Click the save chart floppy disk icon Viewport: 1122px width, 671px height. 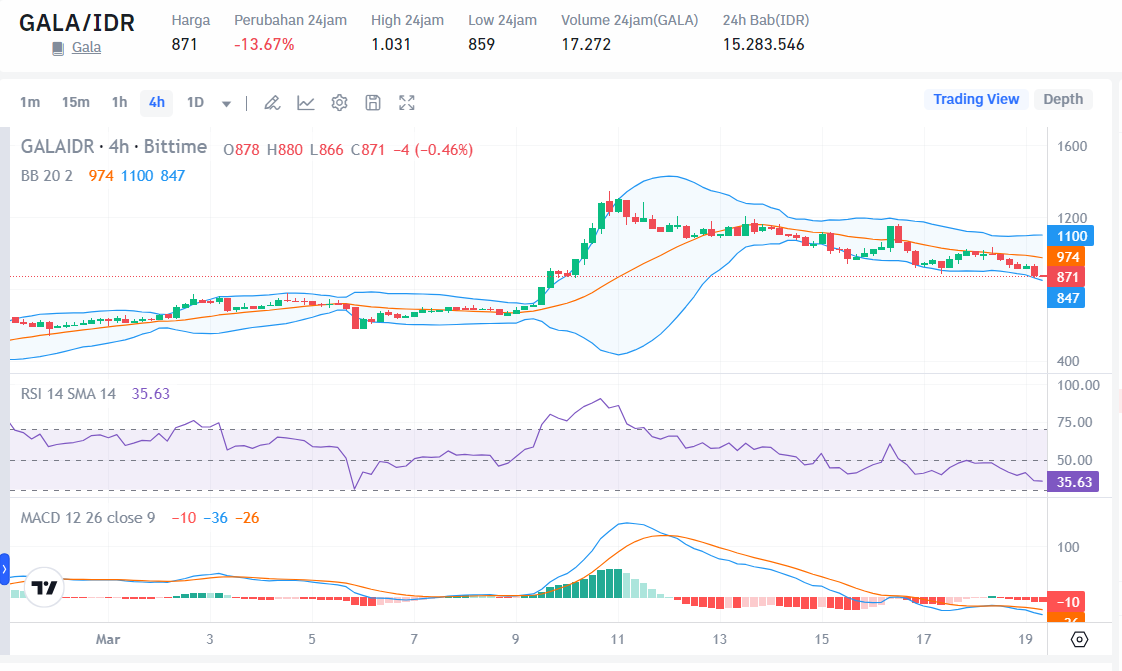click(x=373, y=102)
